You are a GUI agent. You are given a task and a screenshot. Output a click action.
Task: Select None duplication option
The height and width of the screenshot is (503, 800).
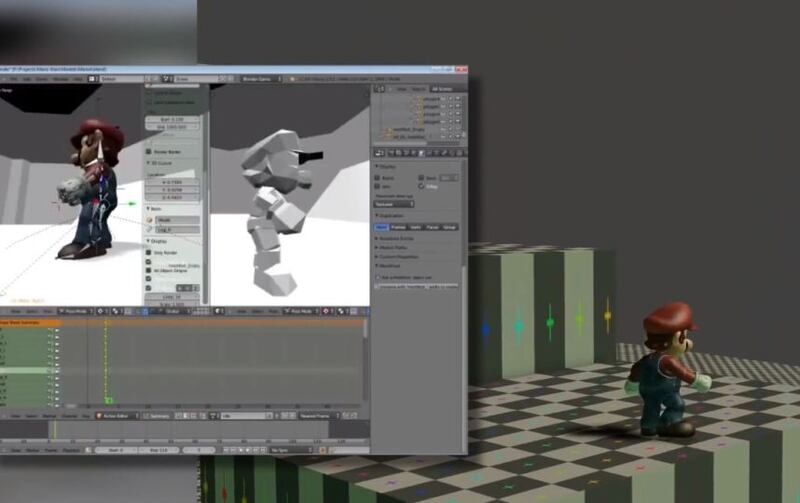(382, 227)
